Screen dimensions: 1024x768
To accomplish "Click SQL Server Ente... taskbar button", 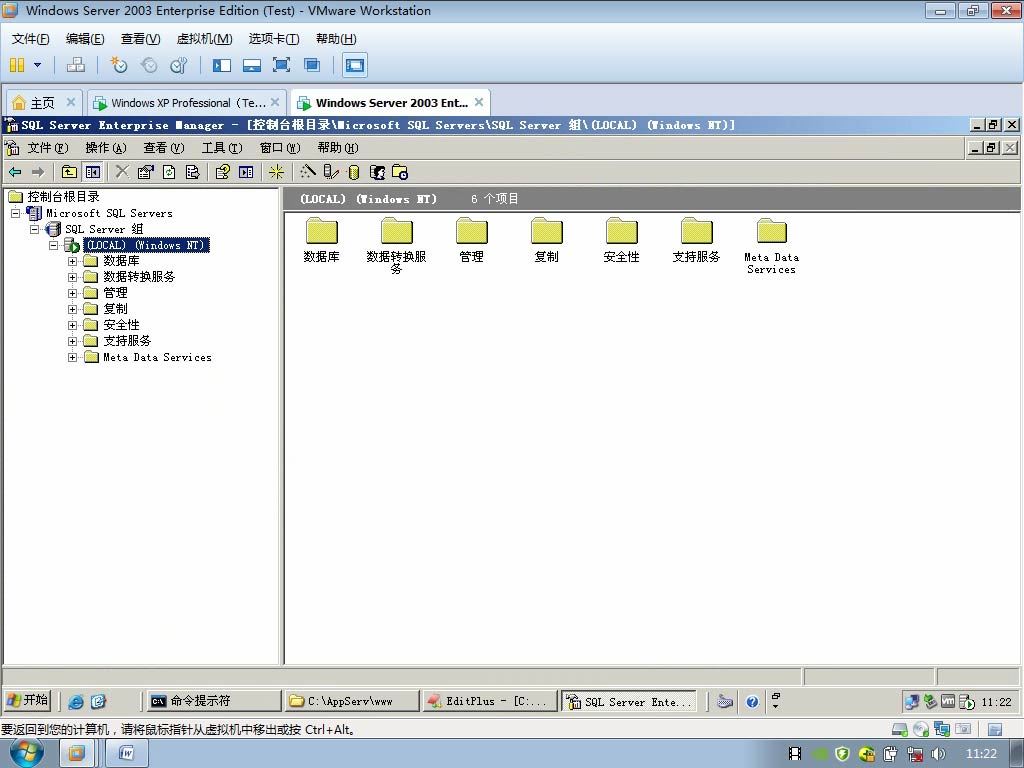I will tap(628, 701).
